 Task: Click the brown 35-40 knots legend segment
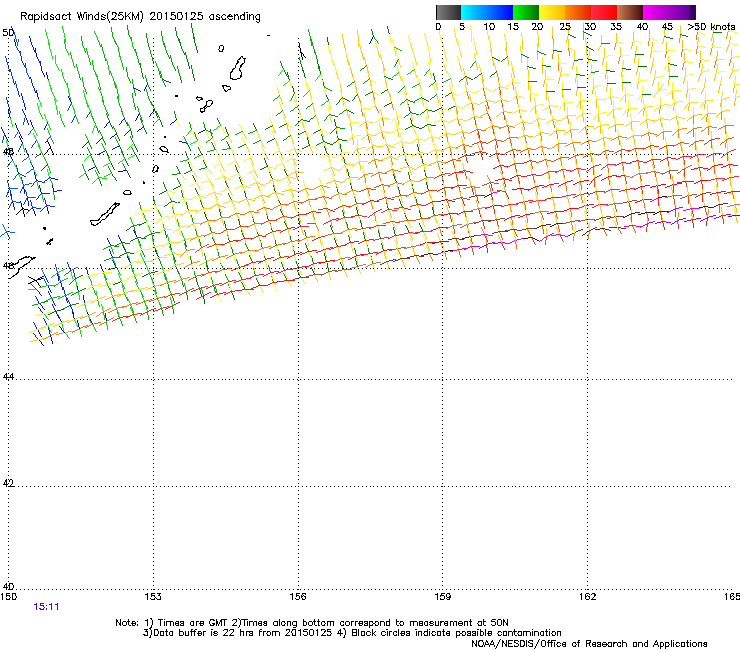630,12
